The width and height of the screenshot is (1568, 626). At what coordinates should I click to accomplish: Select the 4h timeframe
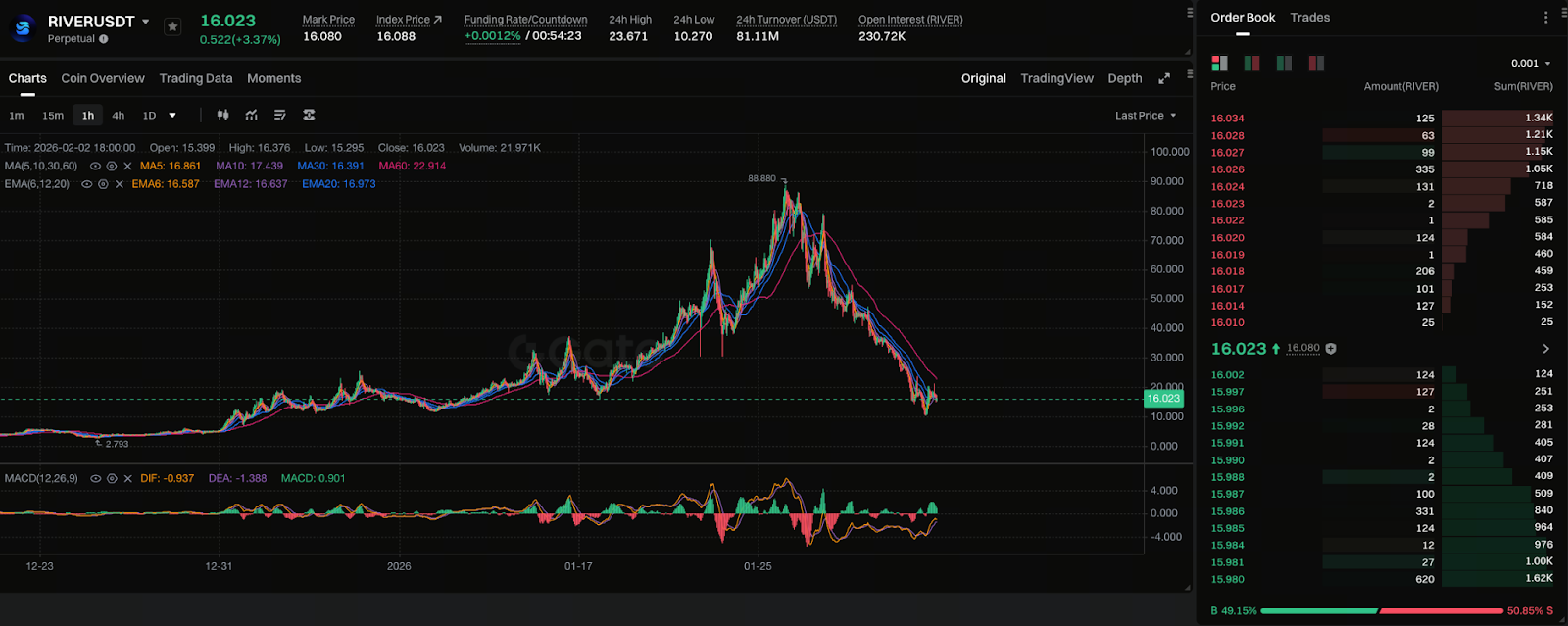coord(119,116)
